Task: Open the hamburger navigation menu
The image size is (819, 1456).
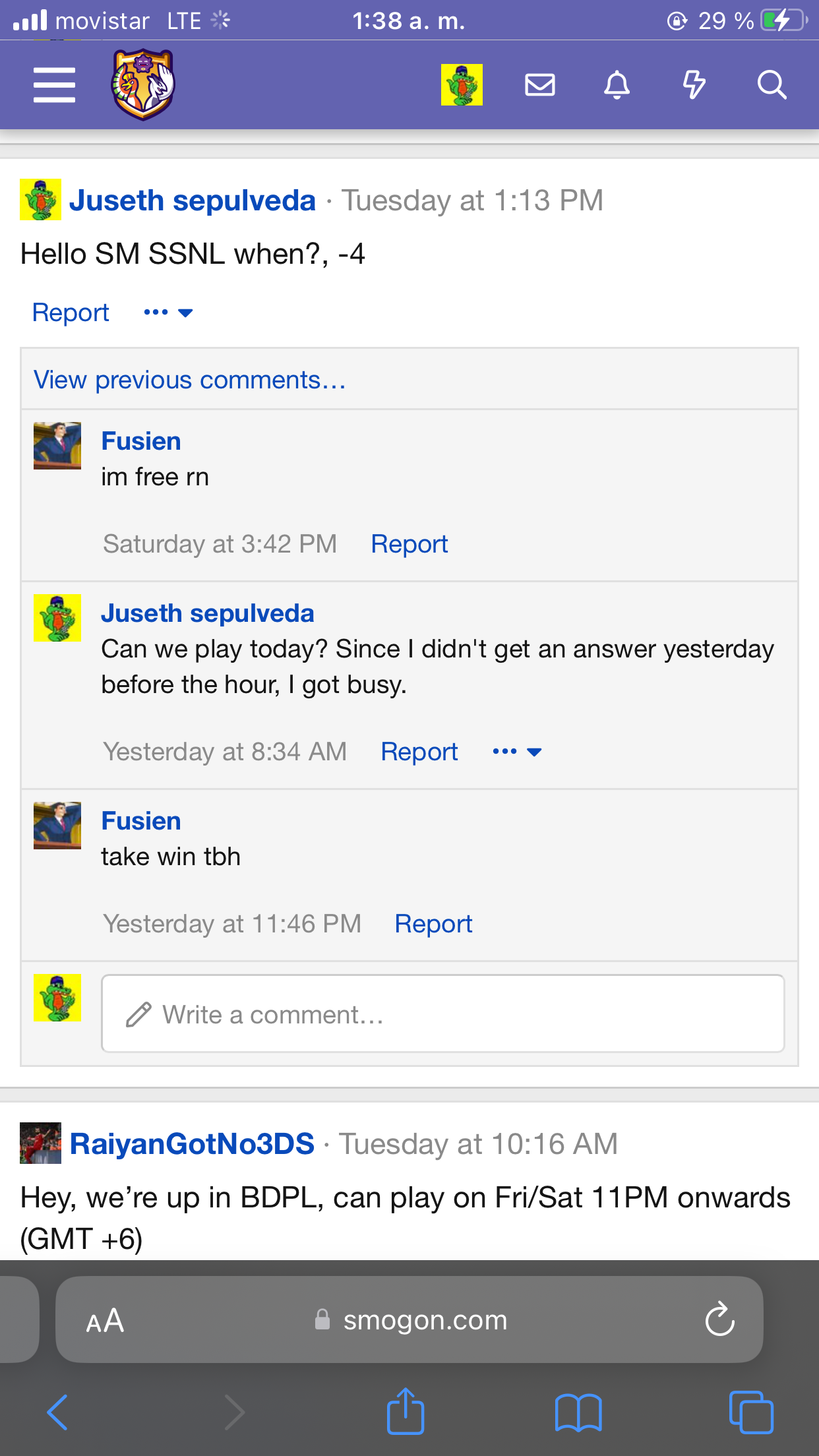Action: point(54,84)
